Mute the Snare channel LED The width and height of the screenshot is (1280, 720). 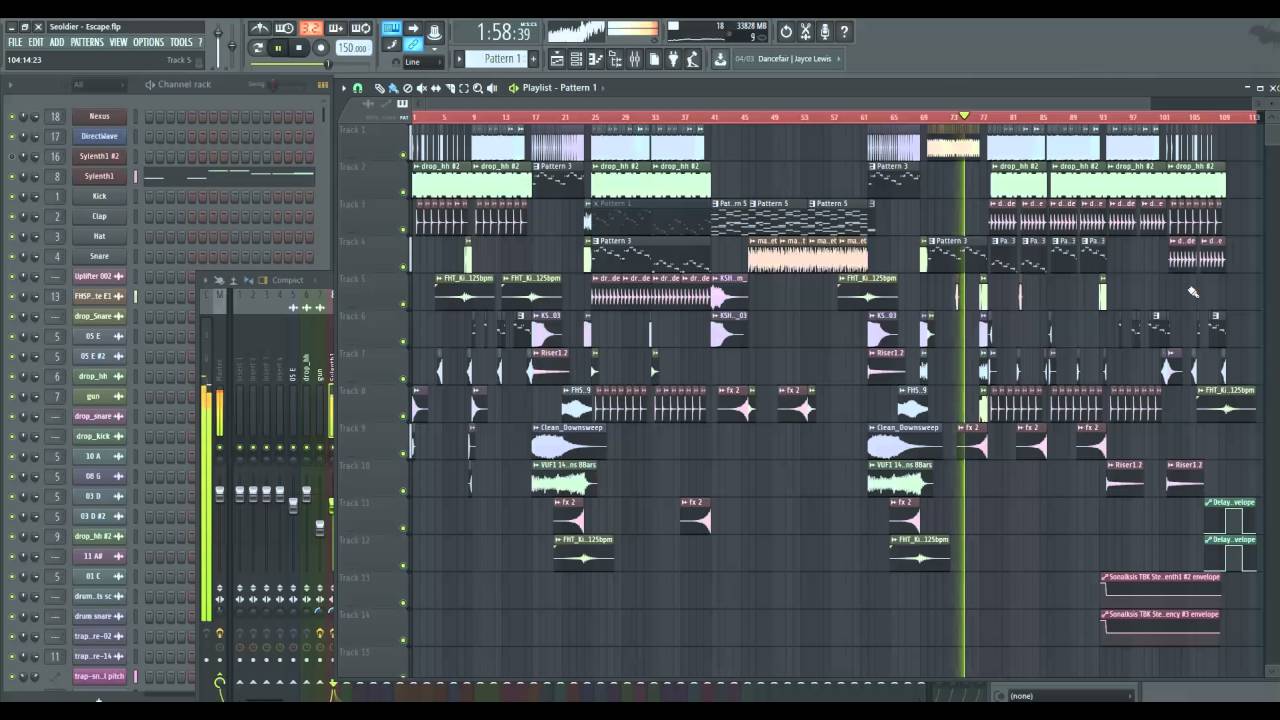click(x=12, y=256)
